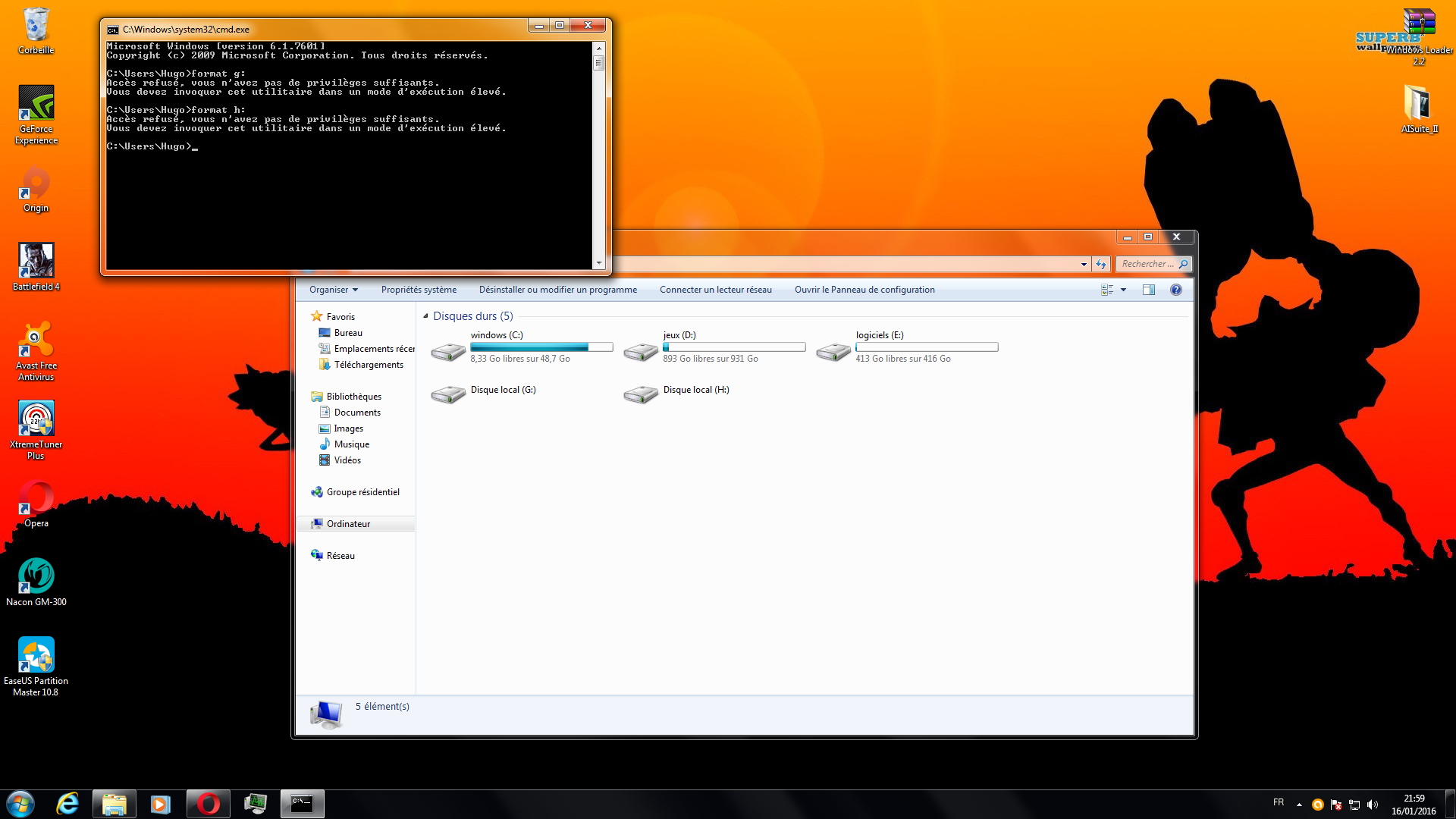Select the Battlefield 4 desktop icon
Image resolution: width=1456 pixels, height=819 pixels.
pyautogui.click(x=36, y=267)
